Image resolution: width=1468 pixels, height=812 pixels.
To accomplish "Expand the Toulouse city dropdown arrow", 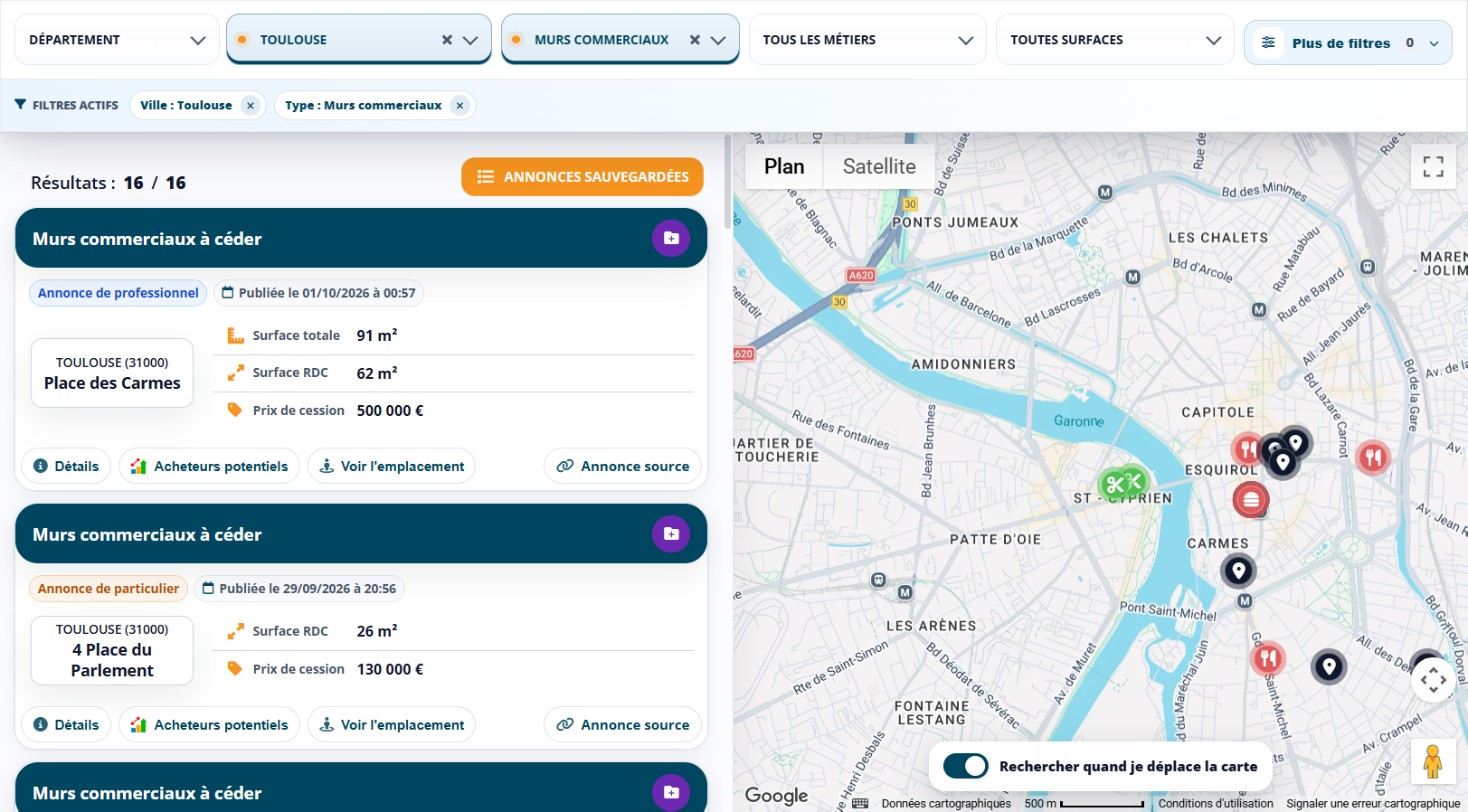I will pos(471,40).
